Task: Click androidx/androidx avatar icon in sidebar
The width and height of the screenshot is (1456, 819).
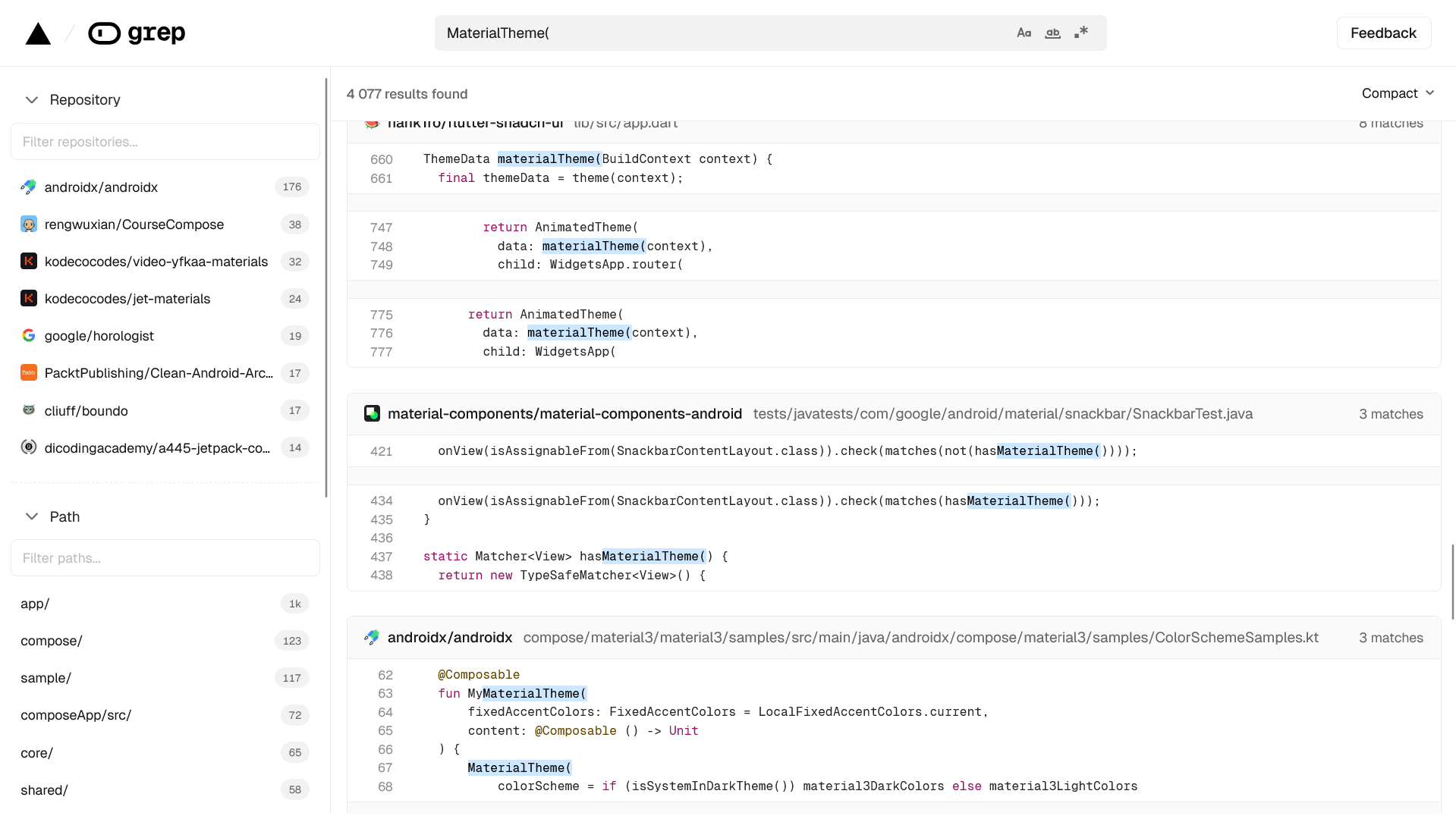Action: pos(29,187)
